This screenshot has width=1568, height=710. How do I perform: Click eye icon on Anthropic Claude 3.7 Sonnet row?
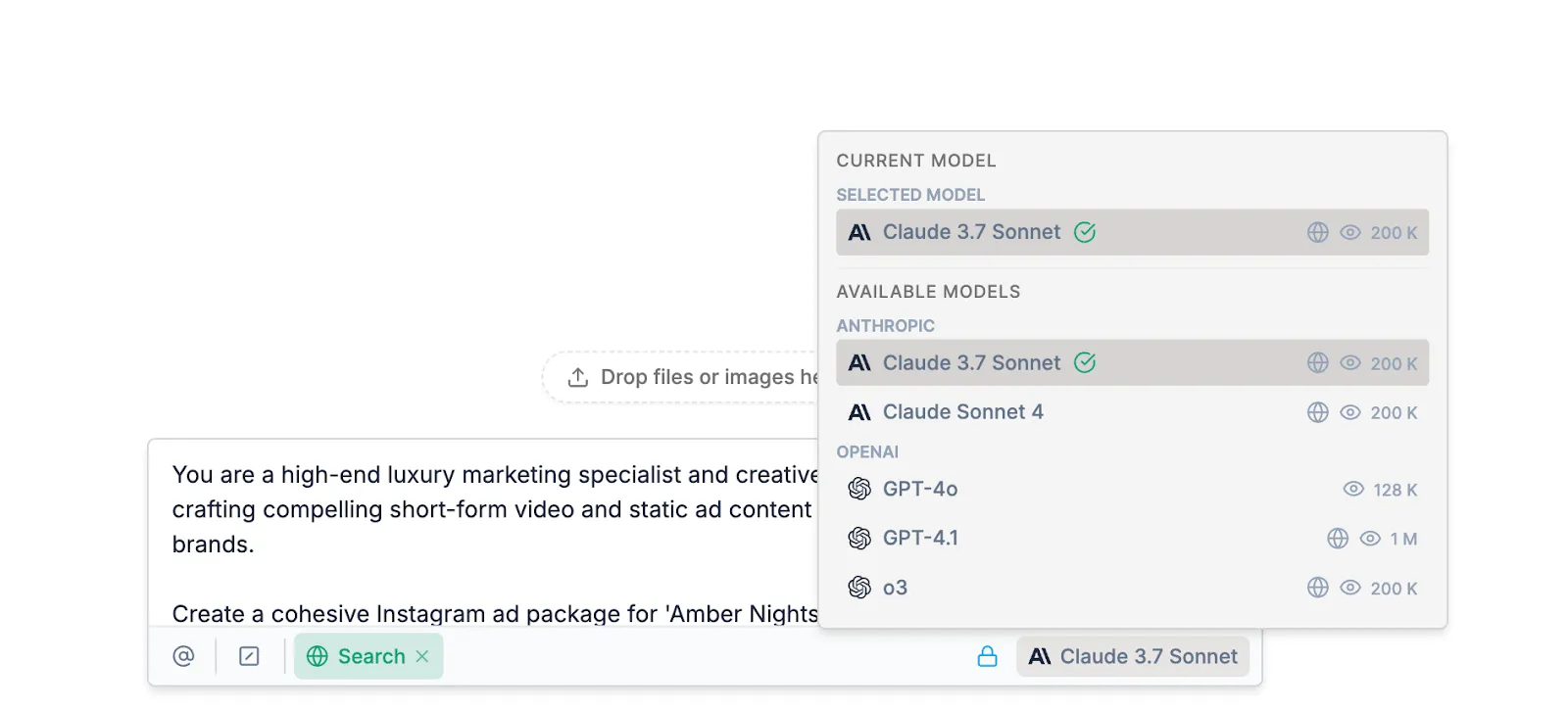[1350, 362]
